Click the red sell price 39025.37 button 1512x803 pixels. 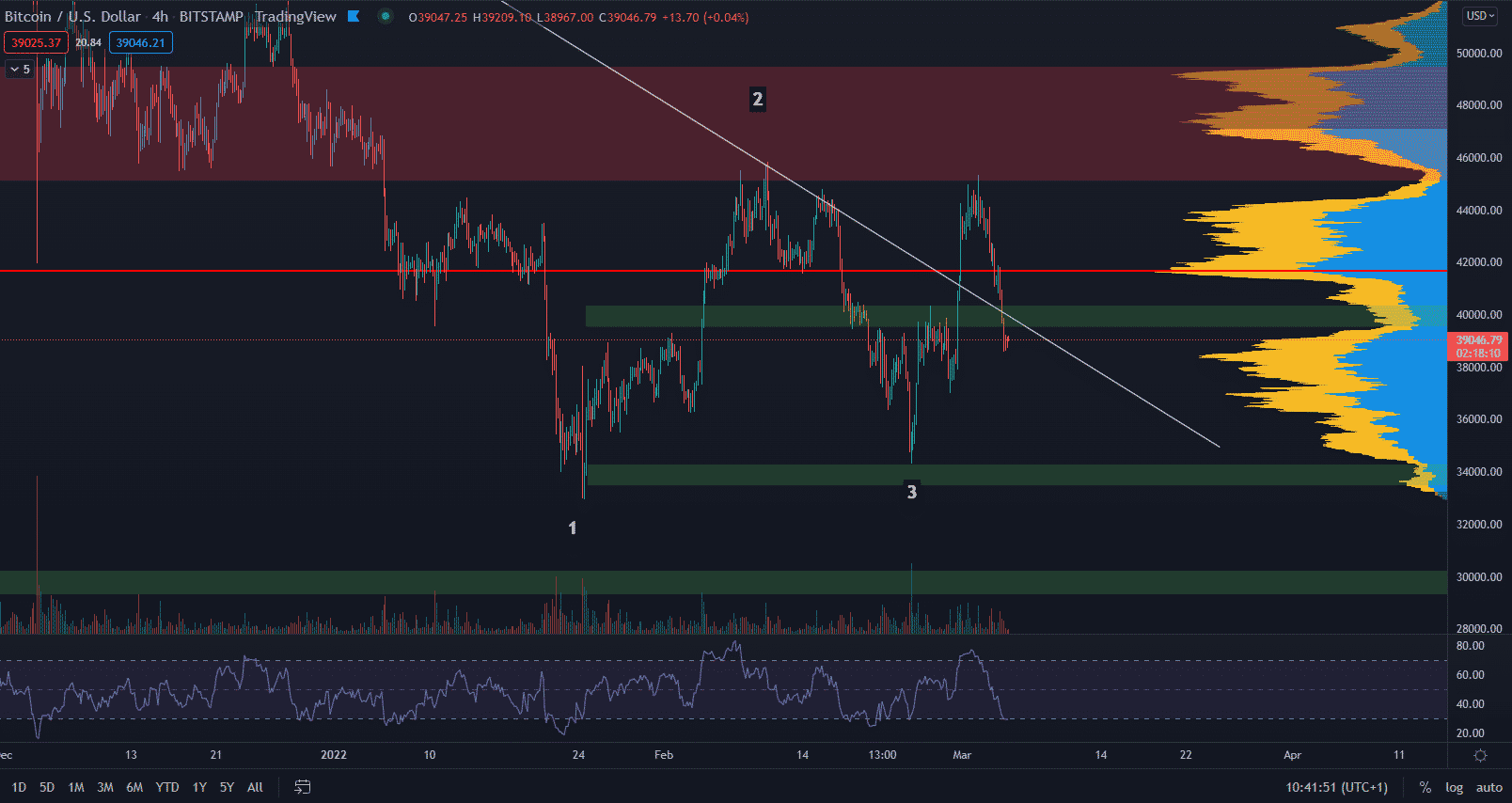36,42
